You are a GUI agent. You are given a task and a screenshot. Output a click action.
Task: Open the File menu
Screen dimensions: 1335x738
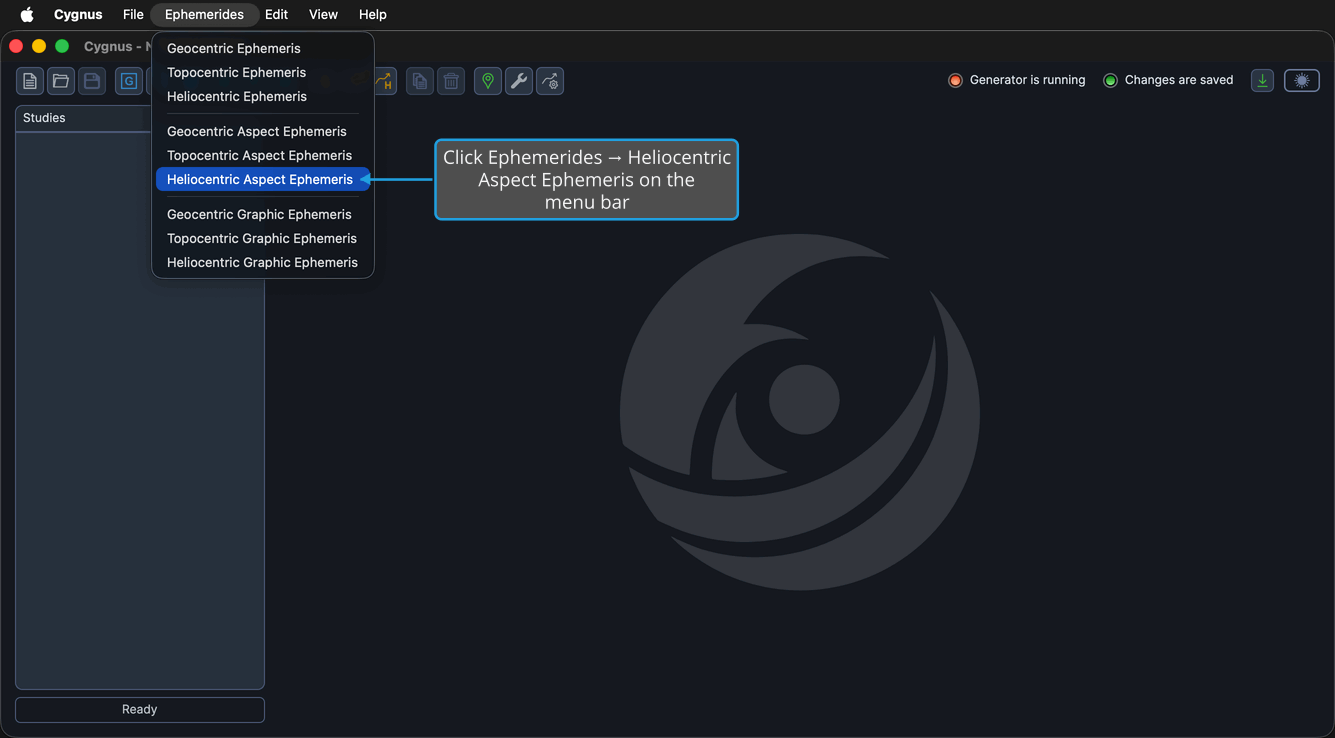tap(133, 15)
